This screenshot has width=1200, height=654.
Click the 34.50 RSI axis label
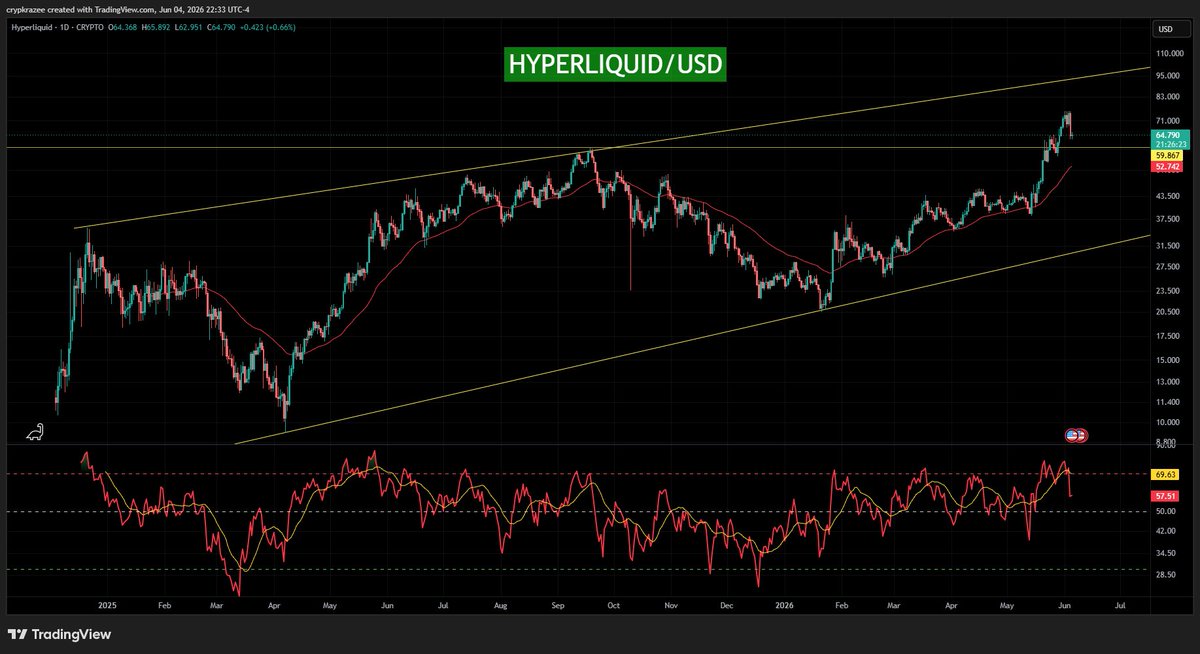point(1166,553)
